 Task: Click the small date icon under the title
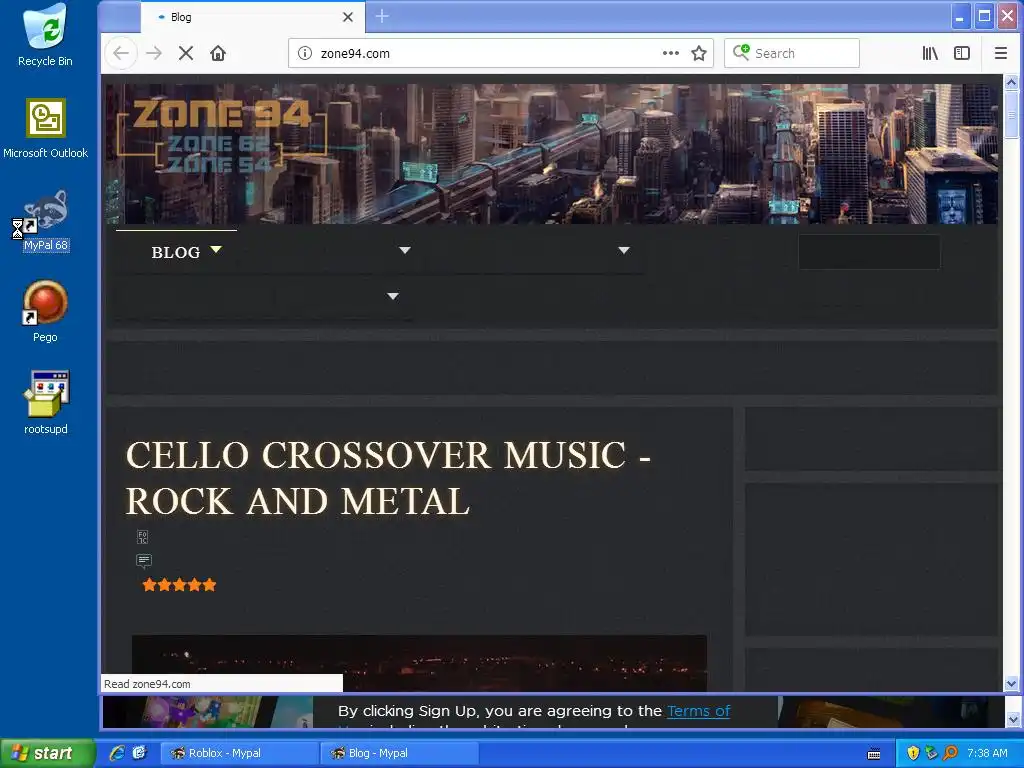143,537
